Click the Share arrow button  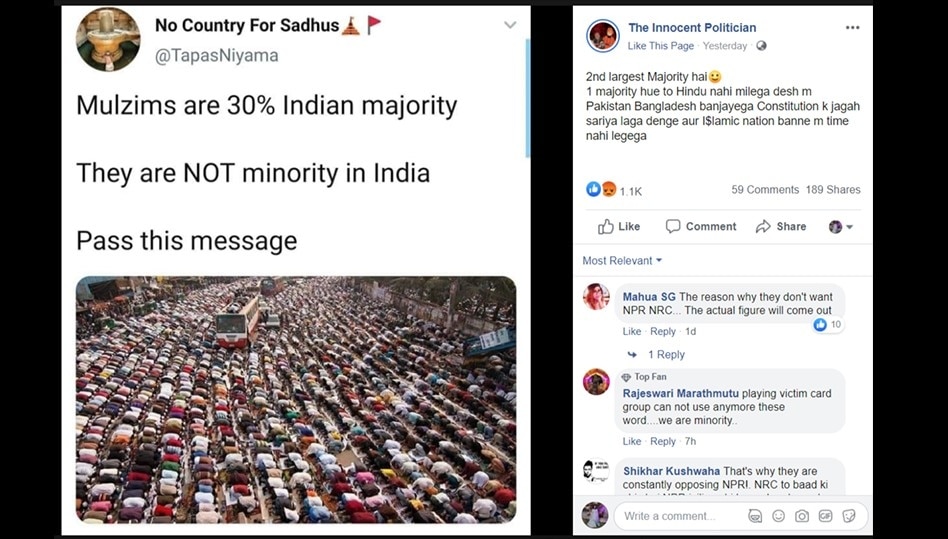(x=781, y=227)
